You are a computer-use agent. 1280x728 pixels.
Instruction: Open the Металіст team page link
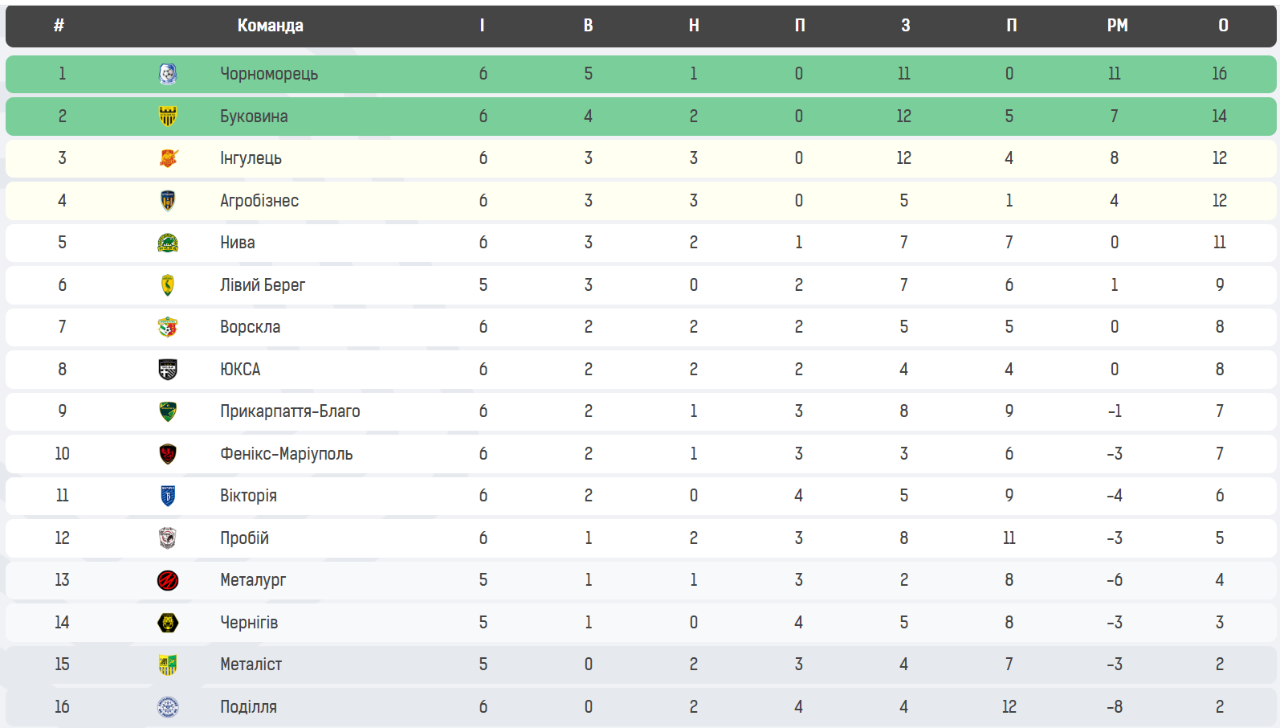pyautogui.click(x=251, y=665)
